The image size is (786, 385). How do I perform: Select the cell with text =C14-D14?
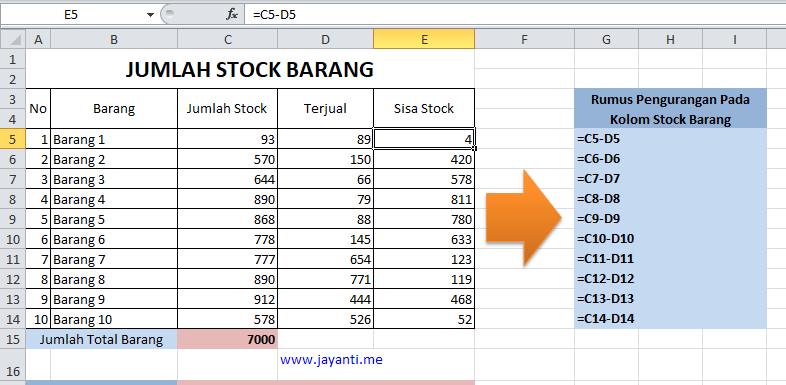click(606, 319)
